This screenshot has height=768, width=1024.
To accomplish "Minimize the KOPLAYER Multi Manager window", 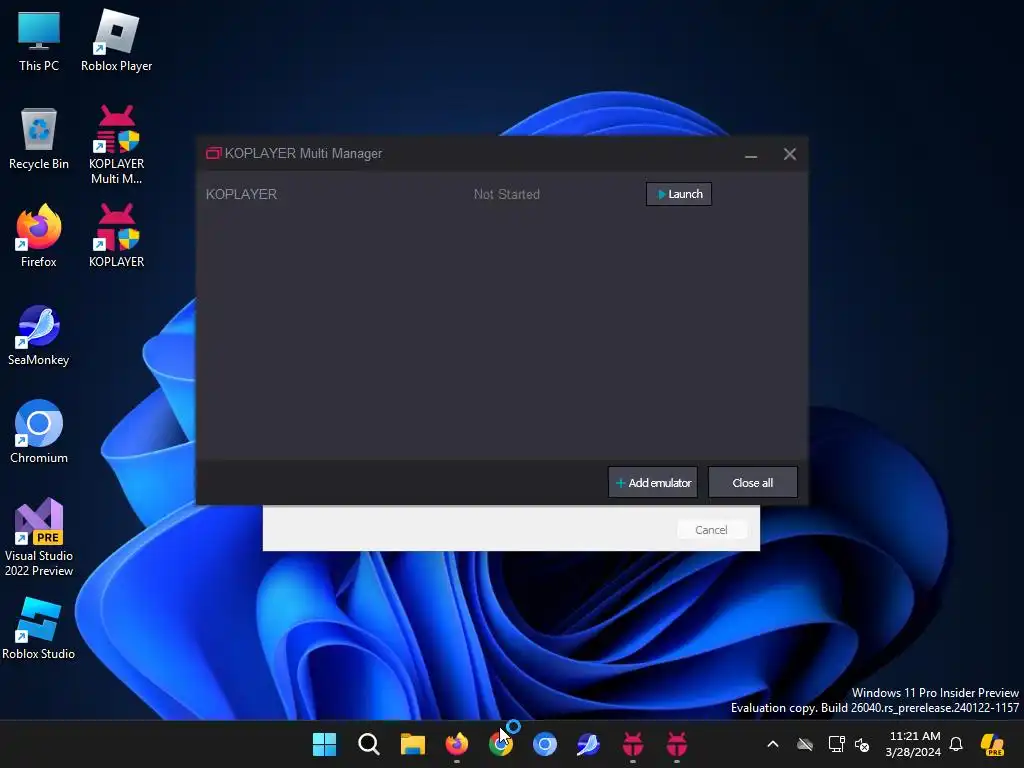I will [751, 155].
